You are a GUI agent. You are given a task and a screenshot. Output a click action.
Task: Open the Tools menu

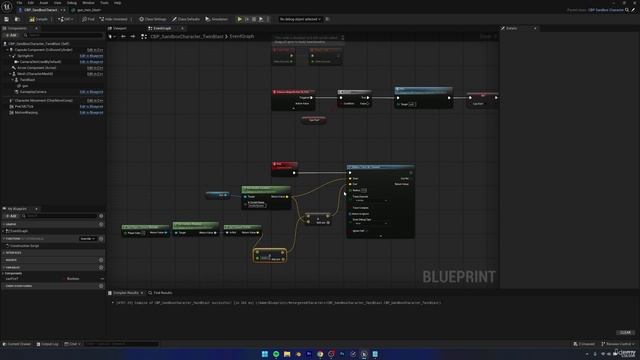click(x=104, y=3)
